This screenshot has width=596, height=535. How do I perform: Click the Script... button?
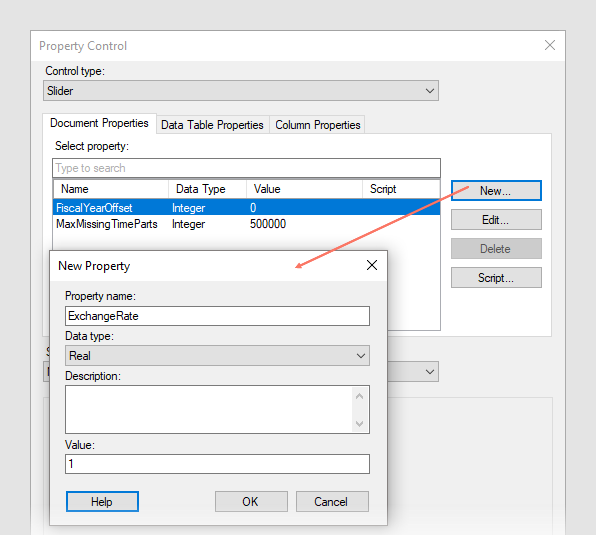pyautogui.click(x=496, y=278)
